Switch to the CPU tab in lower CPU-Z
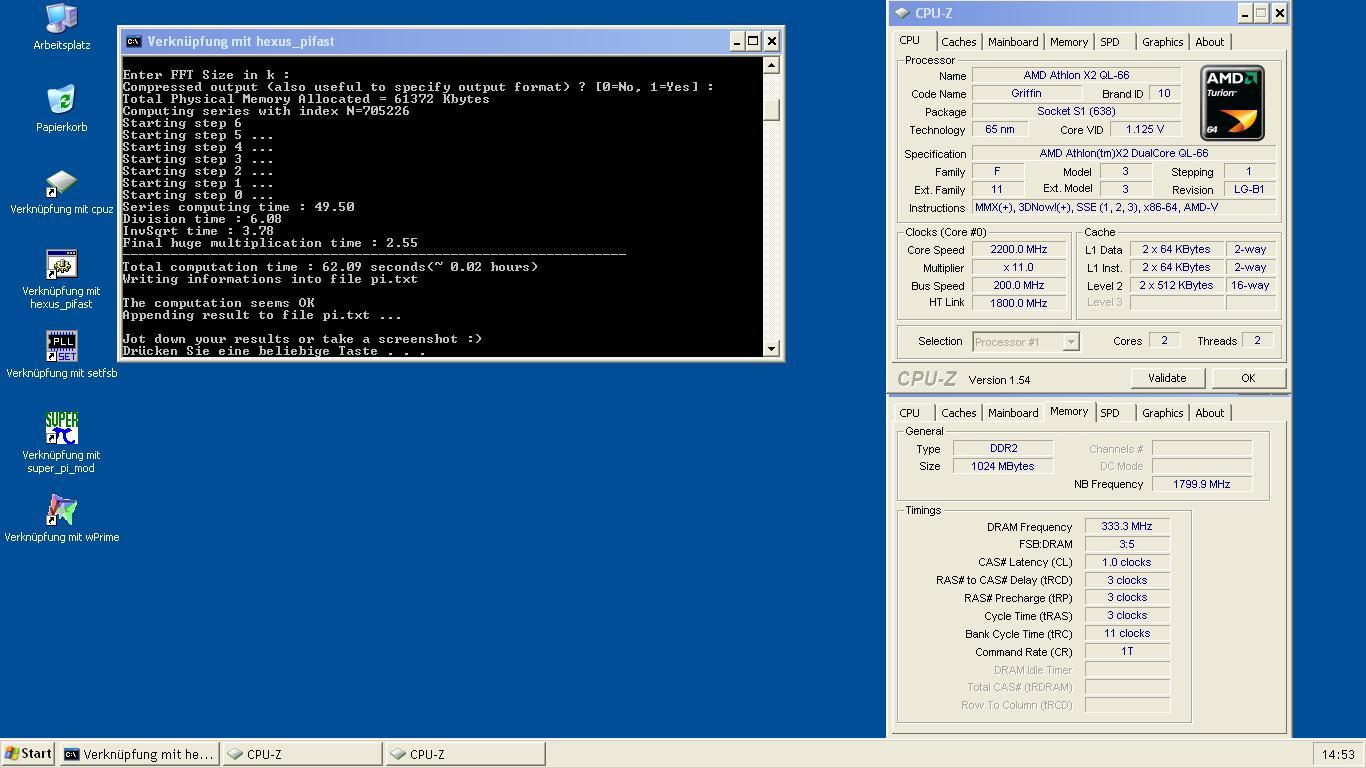 click(x=910, y=413)
